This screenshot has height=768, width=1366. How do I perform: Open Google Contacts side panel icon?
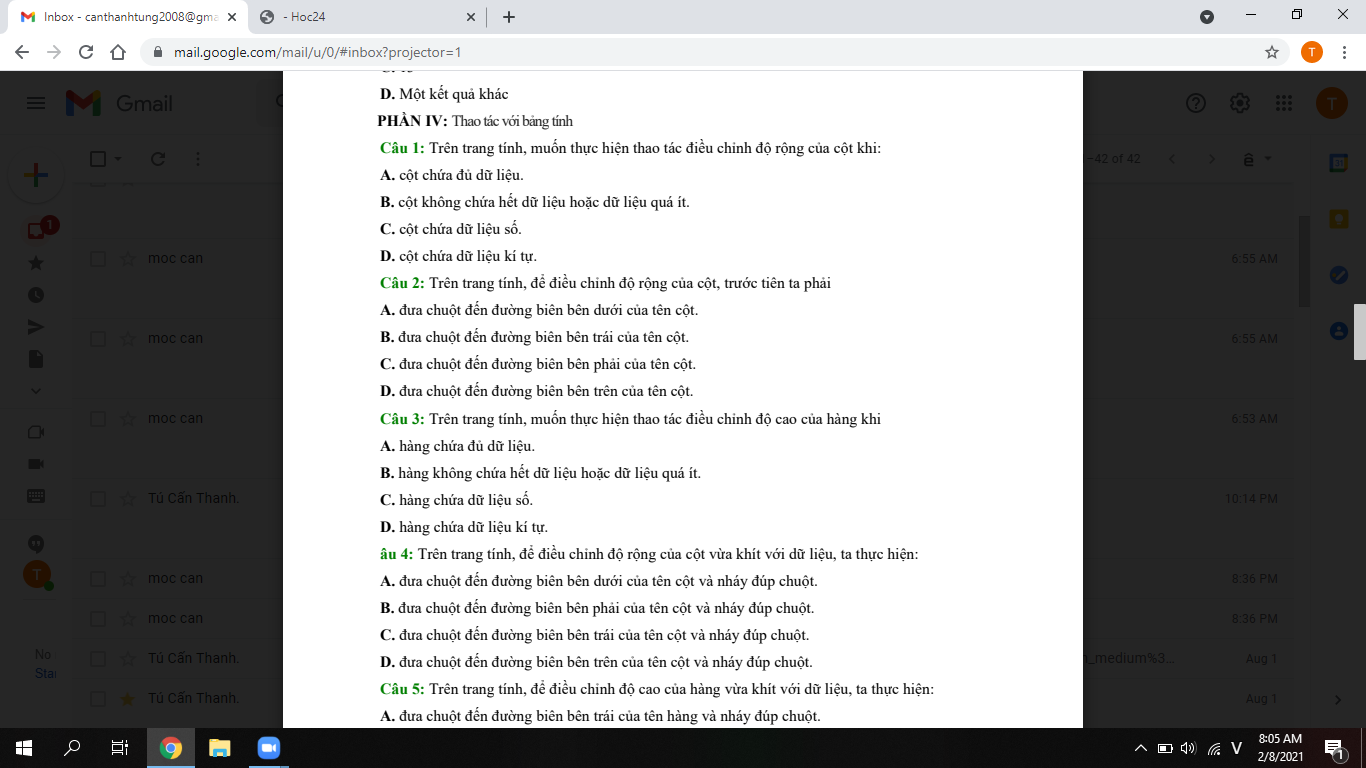click(x=1339, y=330)
